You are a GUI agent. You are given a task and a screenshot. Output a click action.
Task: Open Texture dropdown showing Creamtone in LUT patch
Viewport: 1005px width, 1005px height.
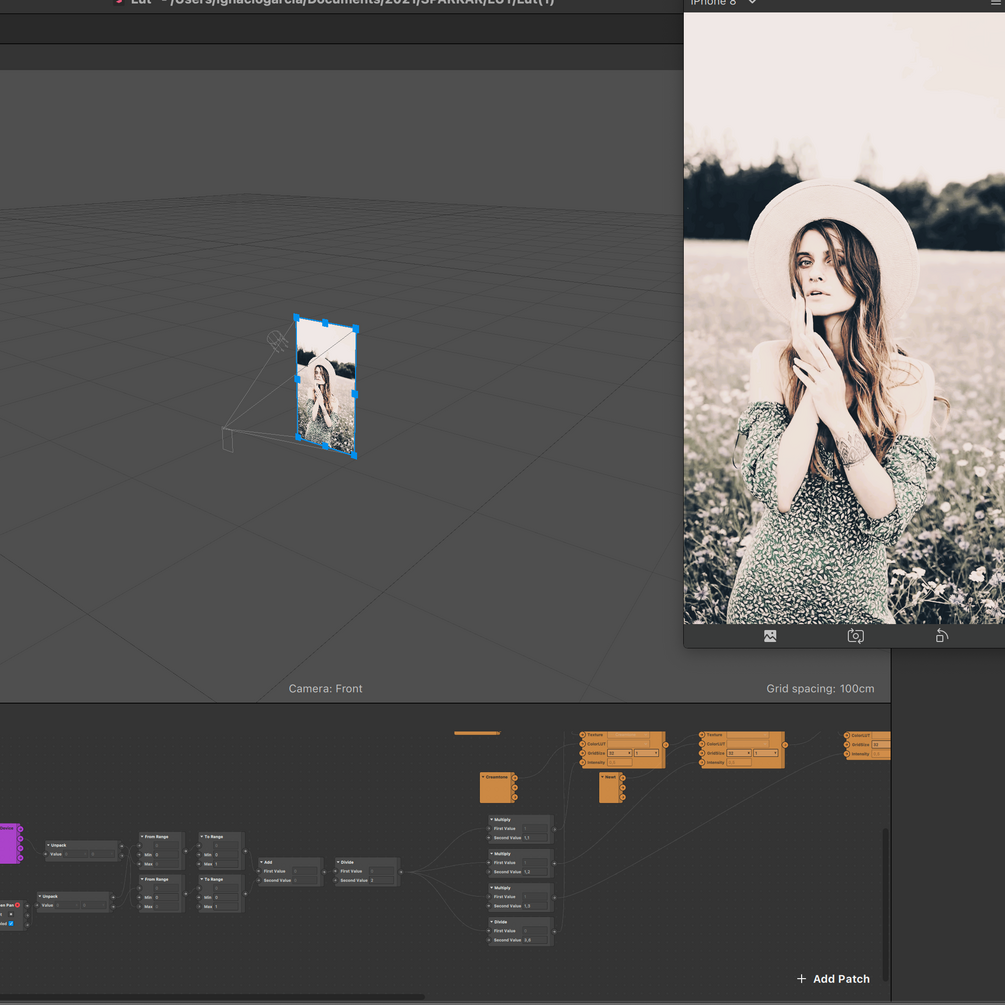pos(628,735)
